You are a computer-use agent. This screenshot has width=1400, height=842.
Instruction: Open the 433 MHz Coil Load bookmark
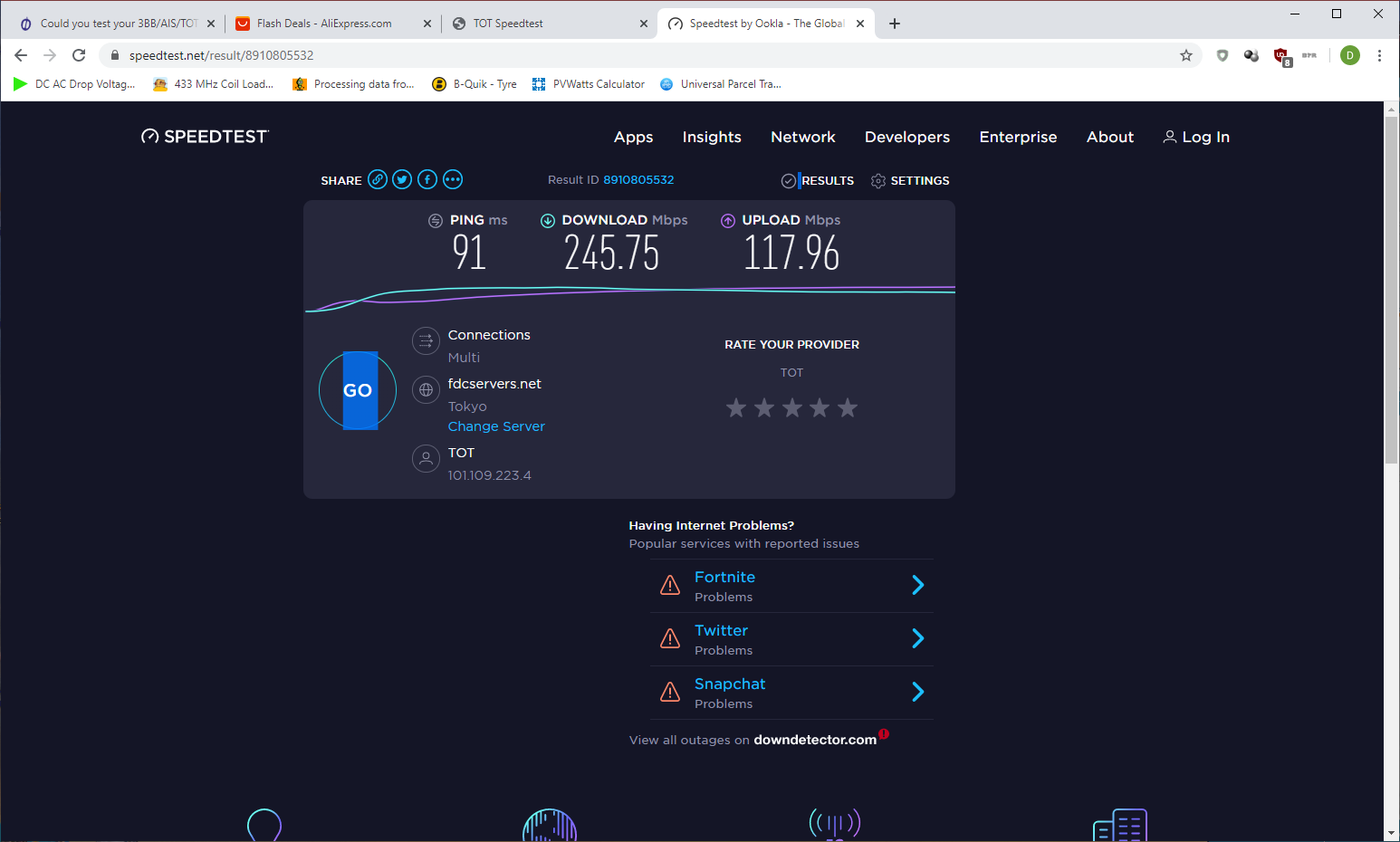pyautogui.click(x=214, y=84)
